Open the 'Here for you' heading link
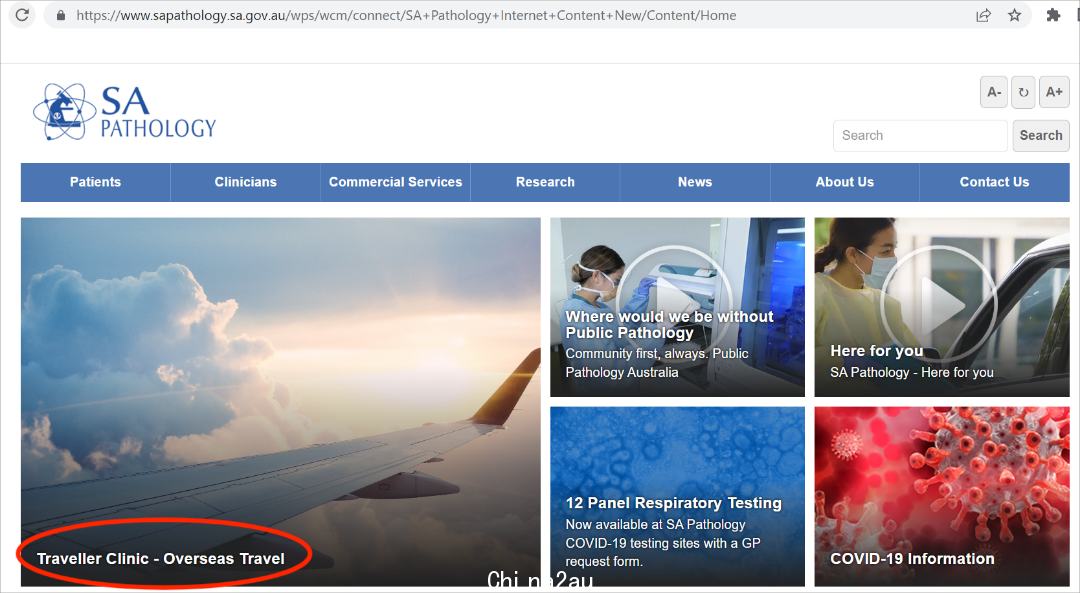 point(877,351)
